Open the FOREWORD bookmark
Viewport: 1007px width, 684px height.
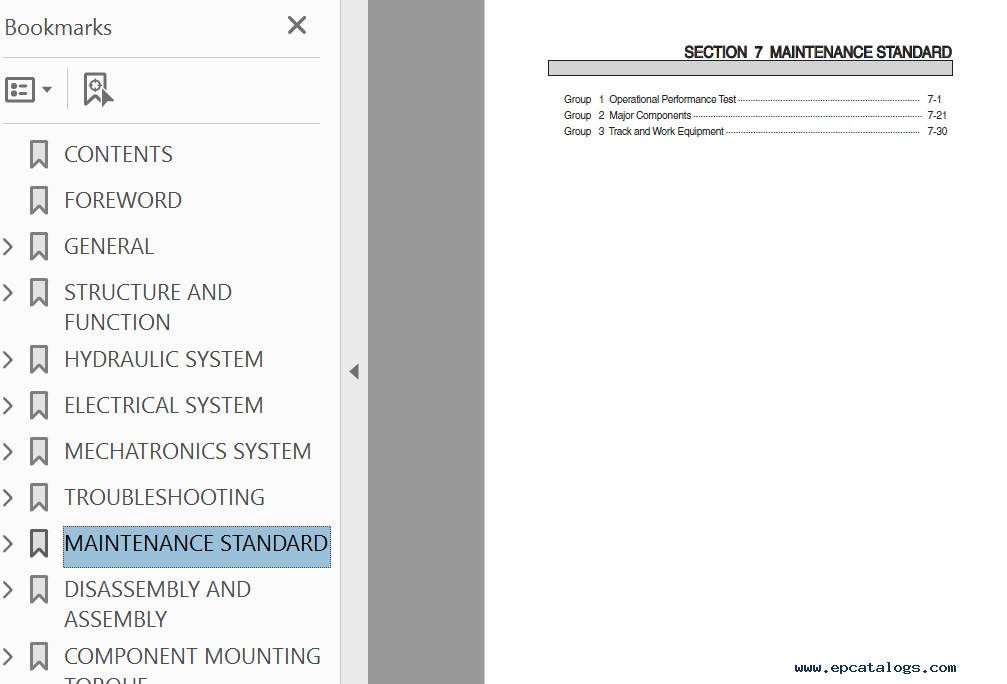pyautogui.click(x=123, y=200)
